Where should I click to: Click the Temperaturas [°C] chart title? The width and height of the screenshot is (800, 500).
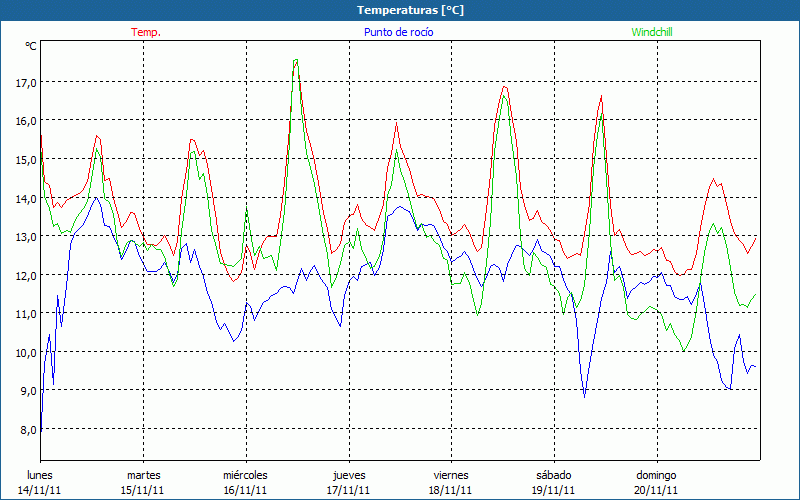pos(410,9)
